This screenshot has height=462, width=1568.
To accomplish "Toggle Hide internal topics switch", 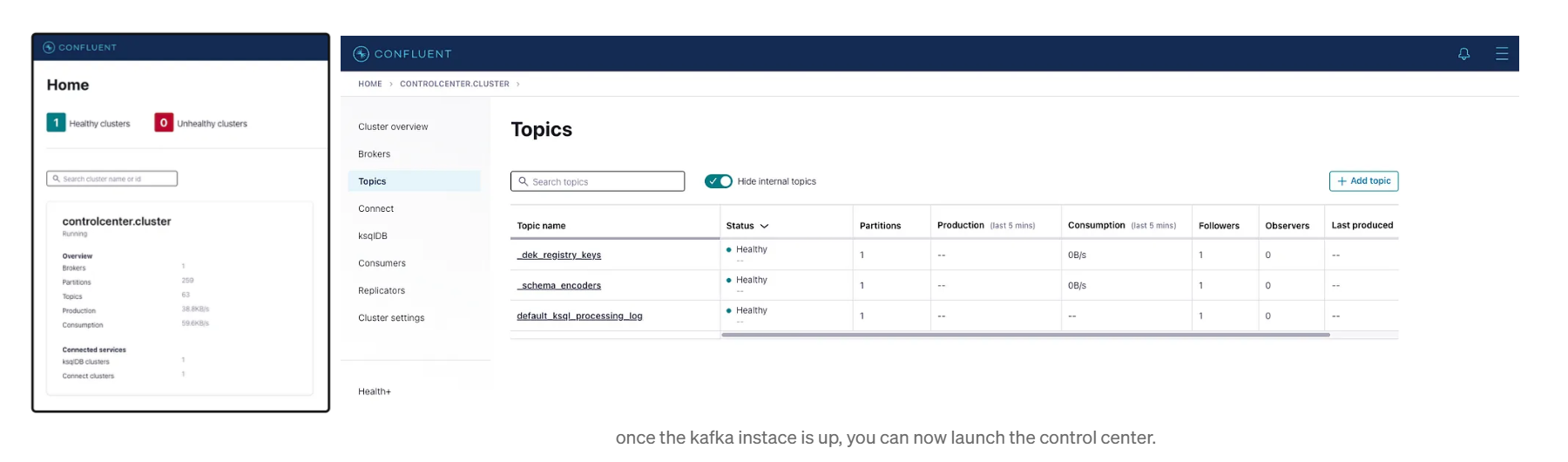I will tap(719, 181).
